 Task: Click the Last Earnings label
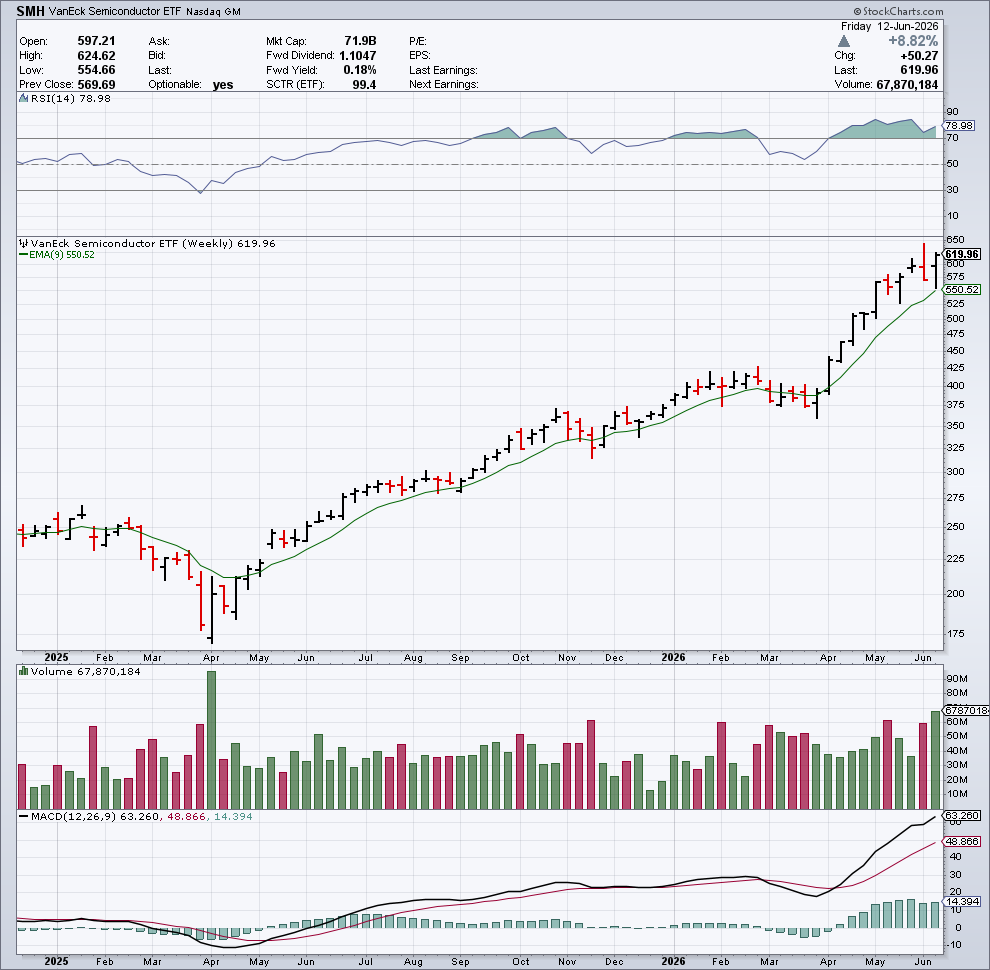(443, 70)
